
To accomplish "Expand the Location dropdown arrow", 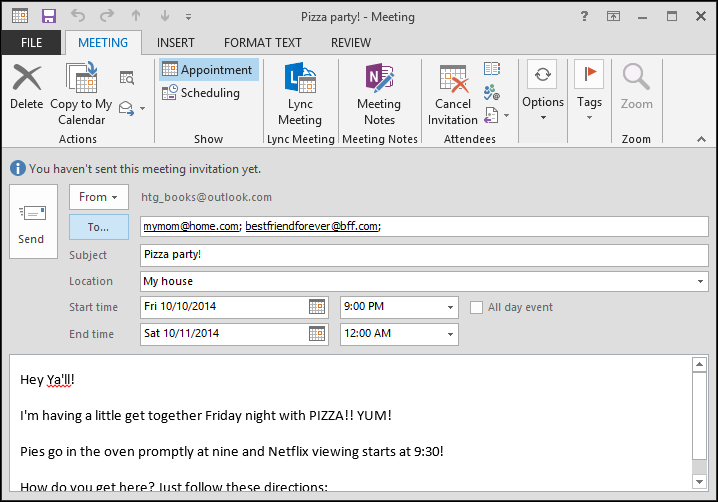I will point(700,281).
